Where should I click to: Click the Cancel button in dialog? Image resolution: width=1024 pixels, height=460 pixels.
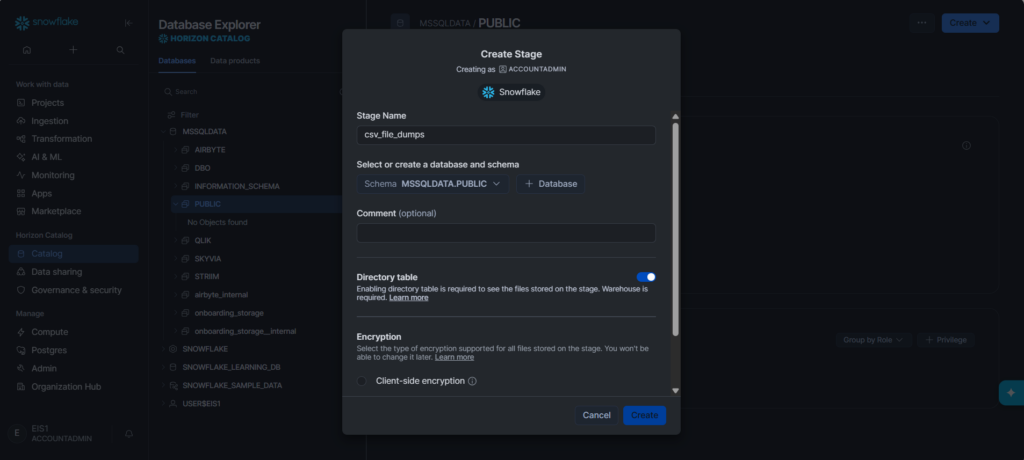point(596,416)
